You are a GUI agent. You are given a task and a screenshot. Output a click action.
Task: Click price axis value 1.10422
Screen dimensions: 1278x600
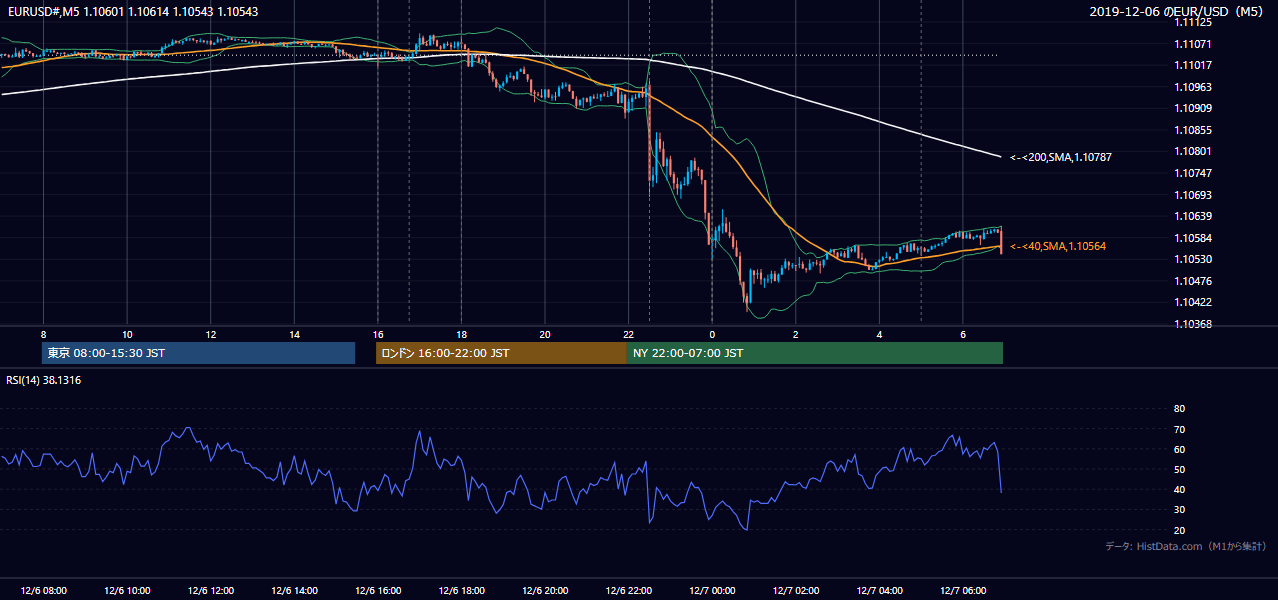pyautogui.click(x=1194, y=302)
